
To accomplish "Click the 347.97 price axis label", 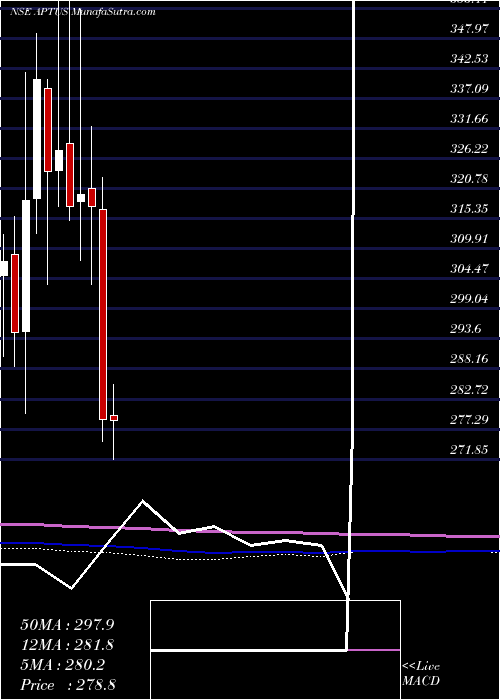I will click(x=468, y=29).
